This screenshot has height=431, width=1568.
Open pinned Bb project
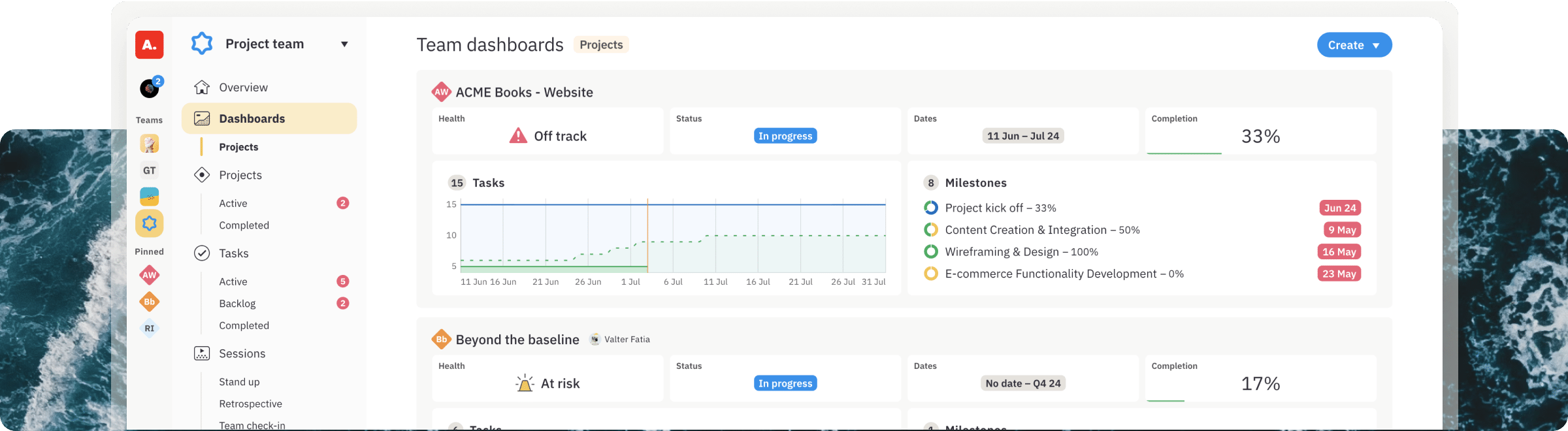tap(150, 302)
